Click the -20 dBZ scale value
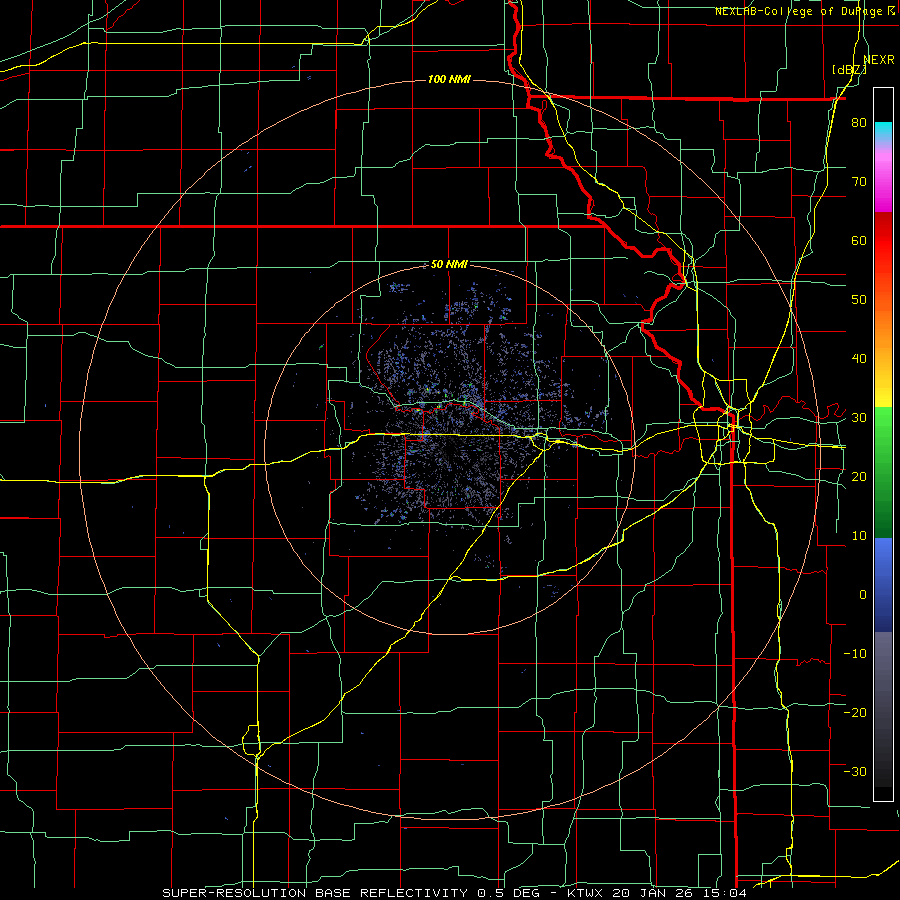The width and height of the screenshot is (900, 900). 855,712
